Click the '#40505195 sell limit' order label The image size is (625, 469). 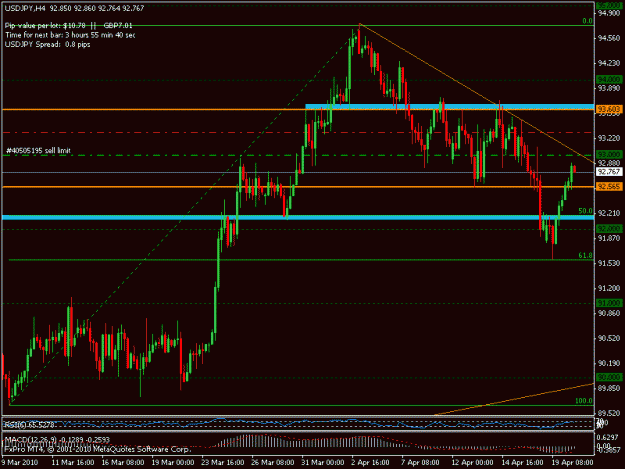[x=38, y=151]
